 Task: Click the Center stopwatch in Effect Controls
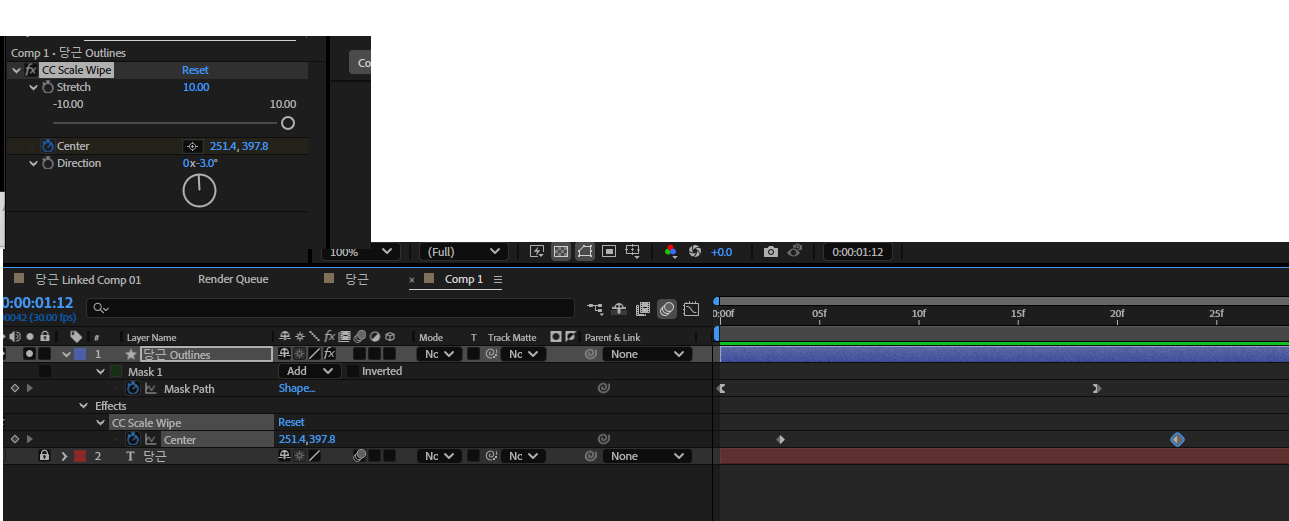click(47, 146)
